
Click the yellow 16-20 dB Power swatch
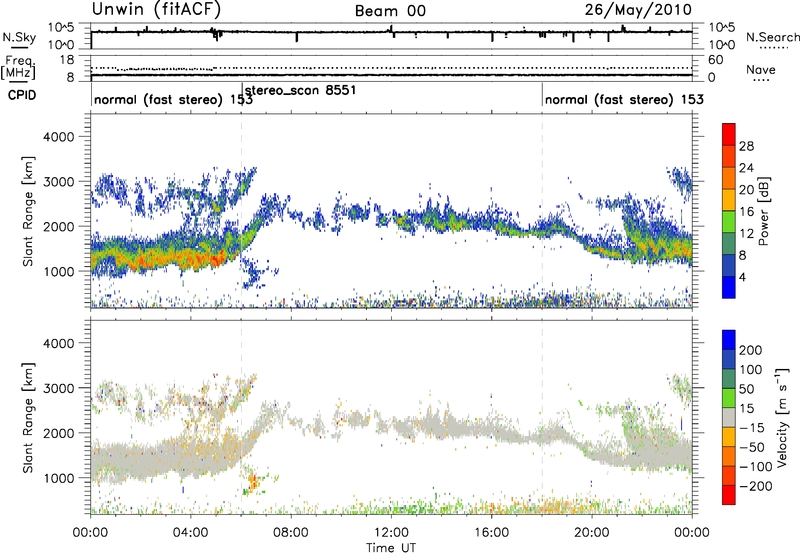point(729,199)
